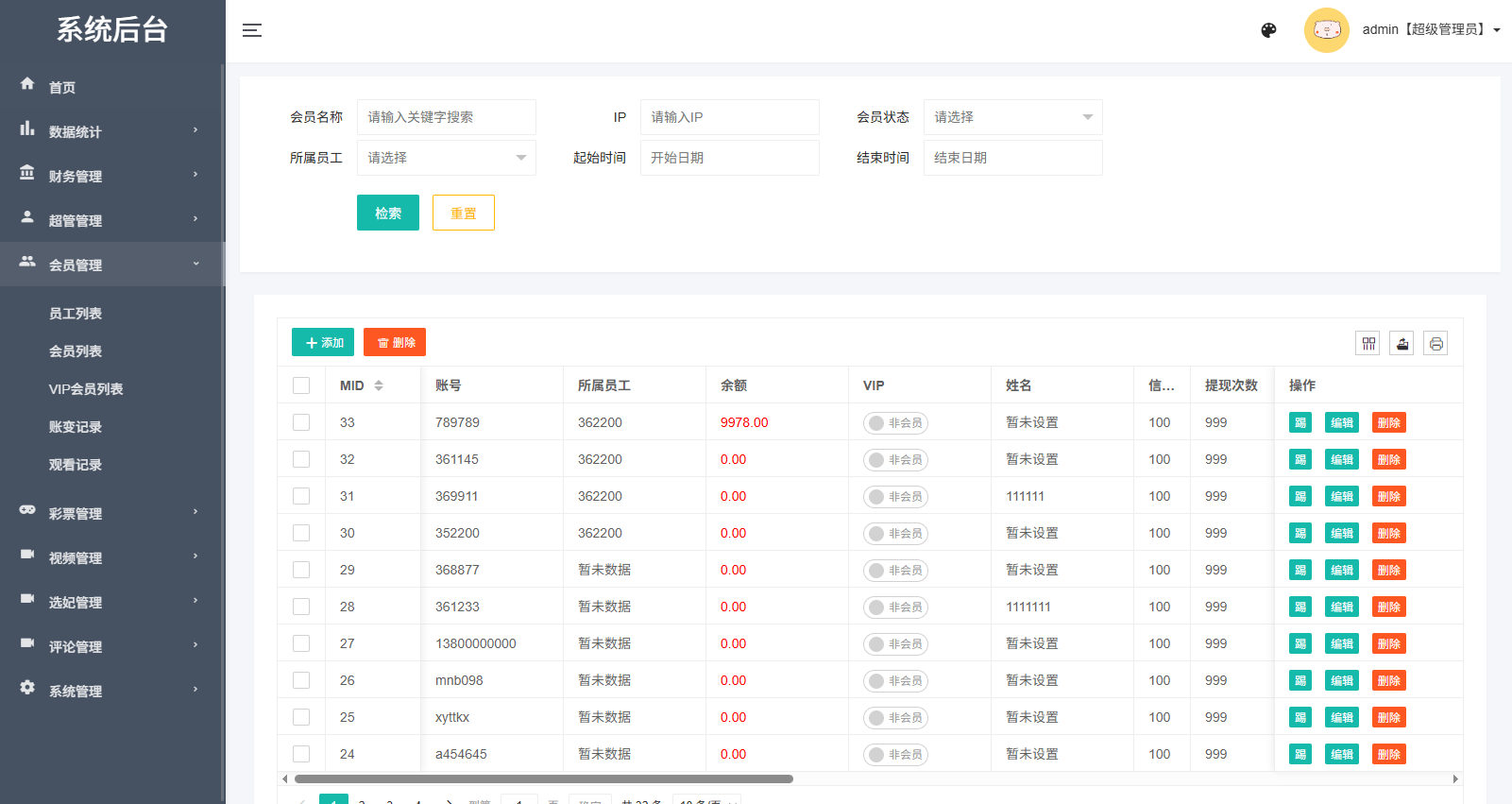Tick the checkbox for member MID 33

tap(301, 422)
